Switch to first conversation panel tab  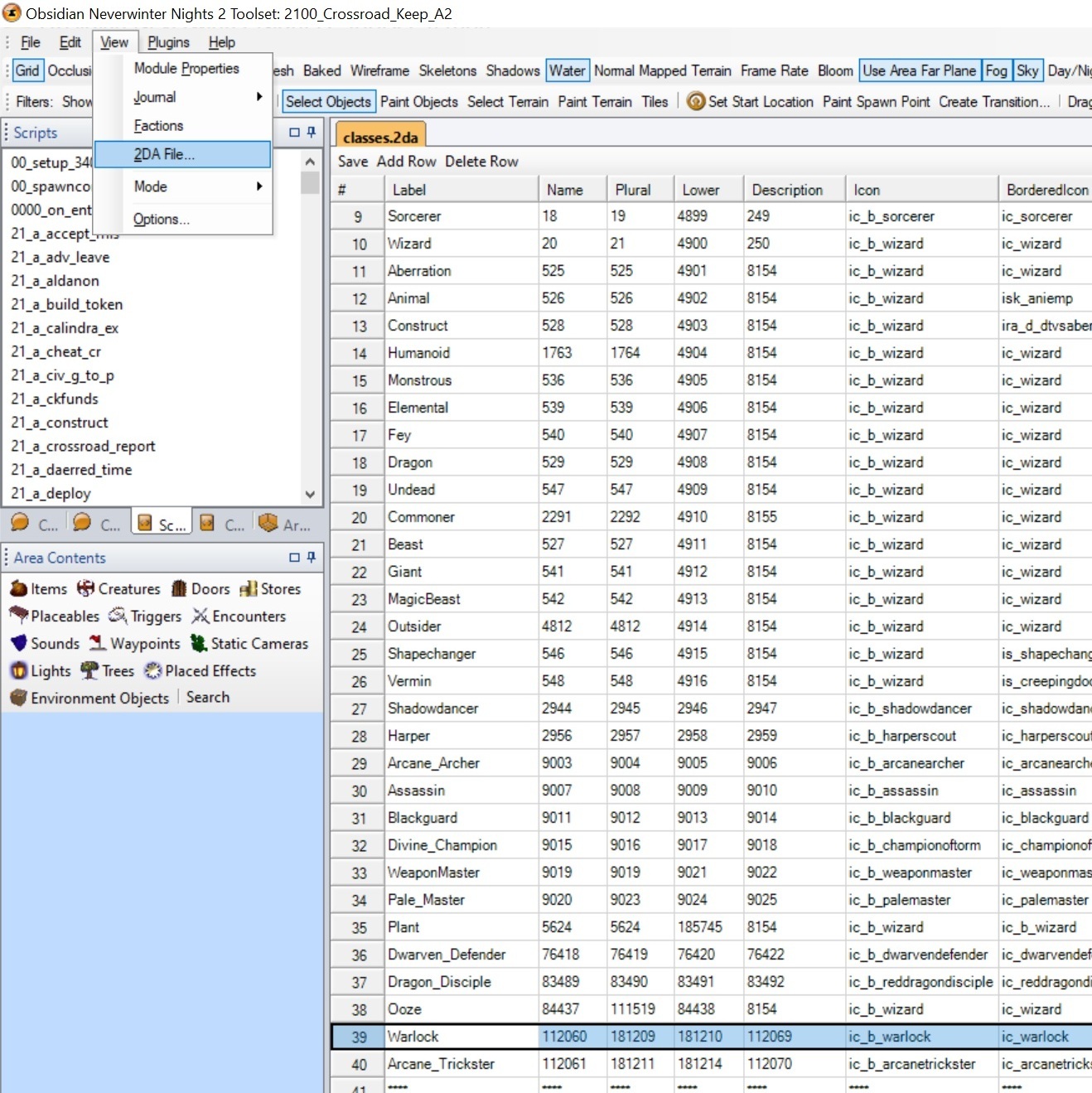pyautogui.click(x=35, y=524)
